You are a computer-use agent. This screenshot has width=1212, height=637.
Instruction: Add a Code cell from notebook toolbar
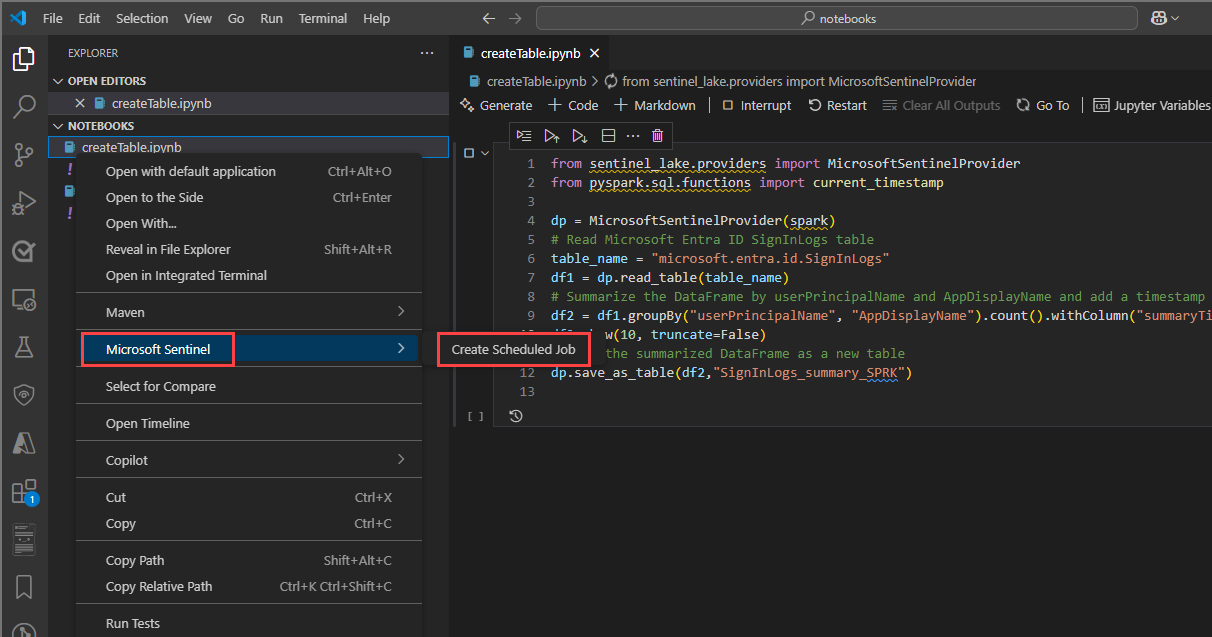[x=573, y=105]
